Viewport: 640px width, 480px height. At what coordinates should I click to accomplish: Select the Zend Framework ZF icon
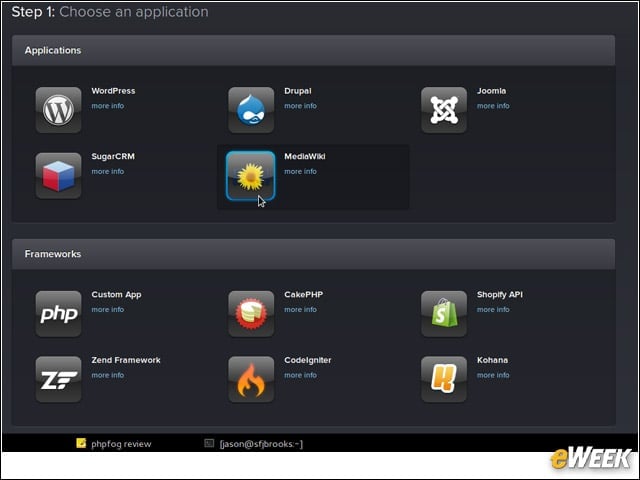point(58,379)
